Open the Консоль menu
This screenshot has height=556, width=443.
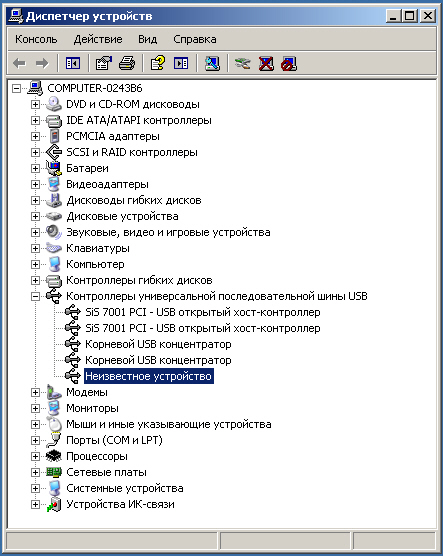tap(36, 39)
